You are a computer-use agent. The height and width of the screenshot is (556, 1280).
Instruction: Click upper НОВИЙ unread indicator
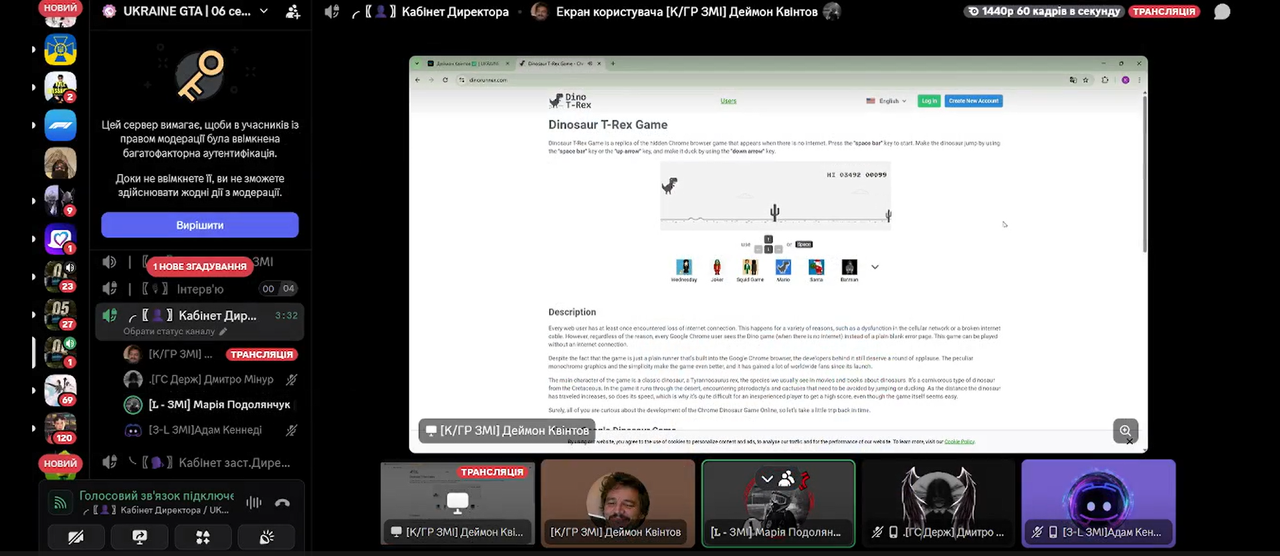pyautogui.click(x=60, y=8)
